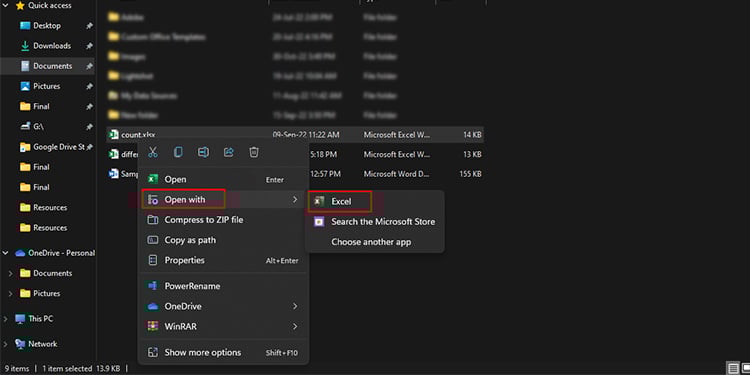Open the Google Drive St folder
This screenshot has width=750, height=375.
point(59,147)
